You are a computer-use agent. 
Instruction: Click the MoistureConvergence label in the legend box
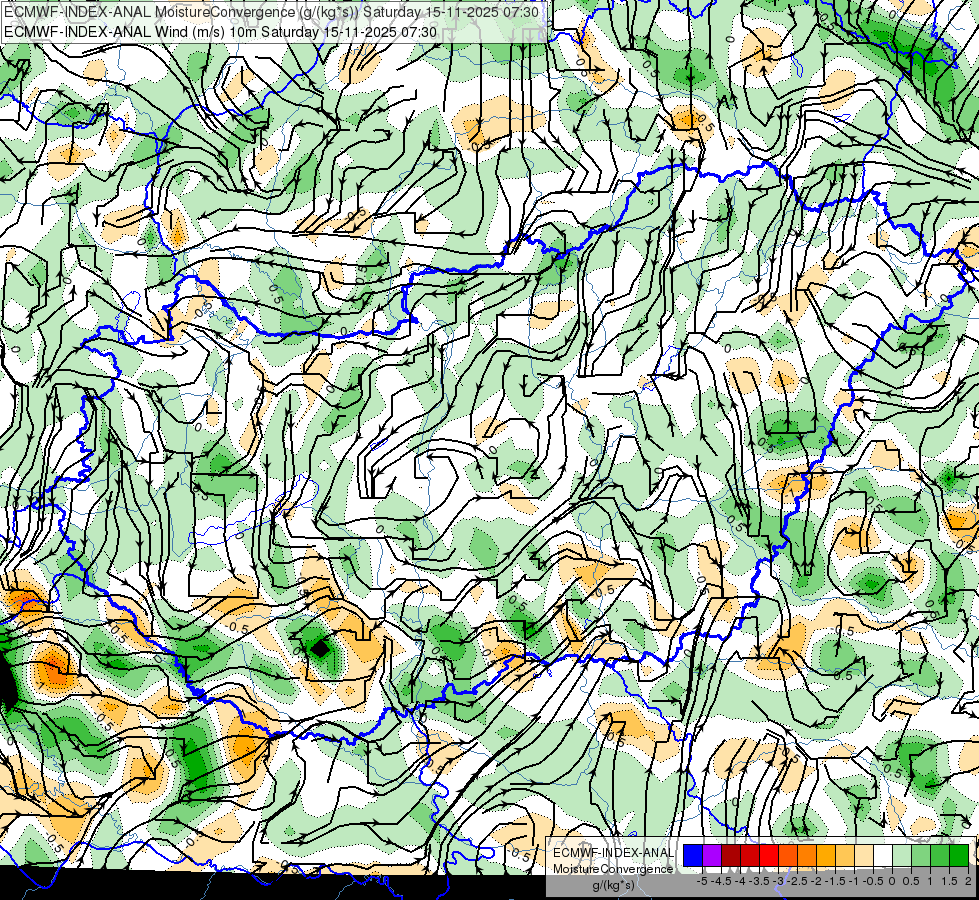pyautogui.click(x=613, y=869)
